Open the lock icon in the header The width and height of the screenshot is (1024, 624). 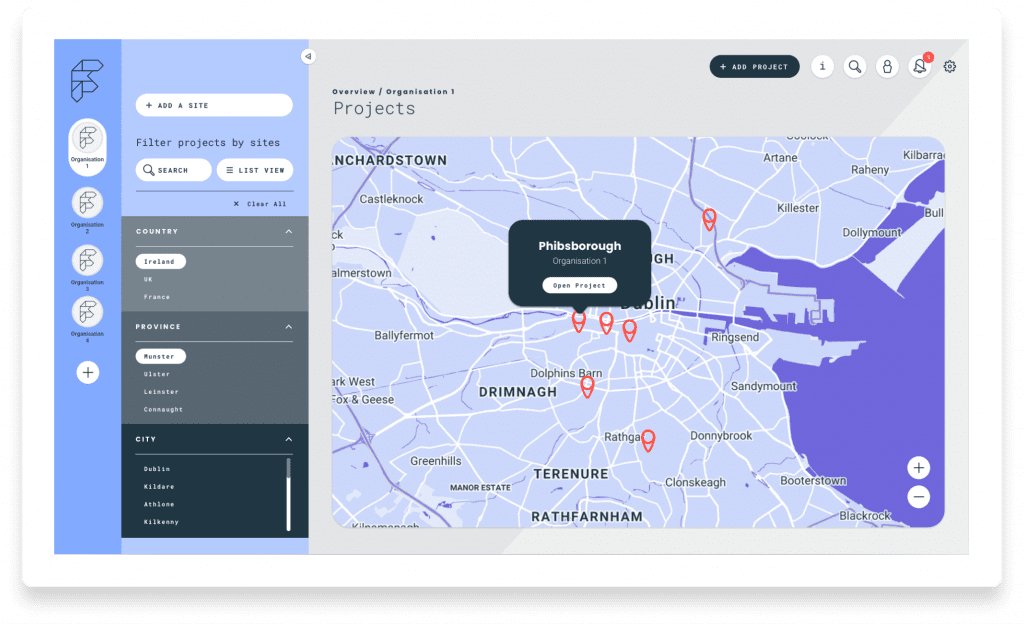click(x=887, y=67)
